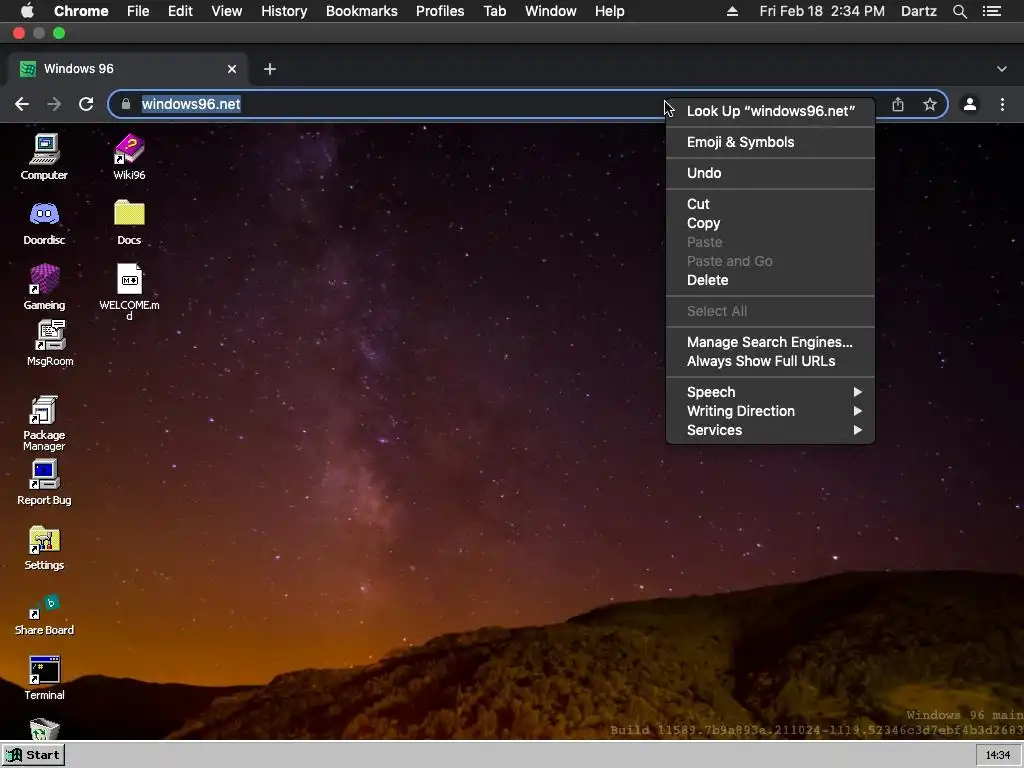
Task: Select the Recycle Bin icon above Start
Action: (44, 729)
